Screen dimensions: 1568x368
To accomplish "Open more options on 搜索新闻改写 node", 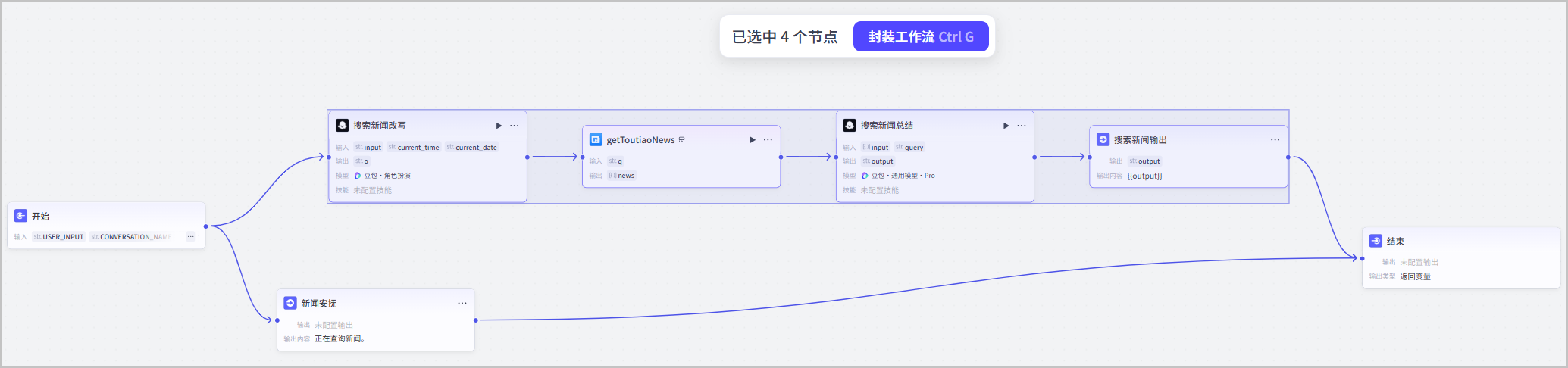I will click(515, 126).
